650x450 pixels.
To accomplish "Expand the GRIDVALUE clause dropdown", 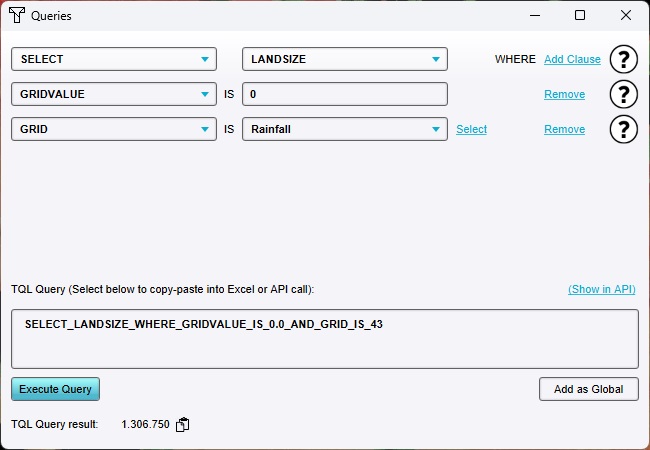I will click(x=113, y=94).
